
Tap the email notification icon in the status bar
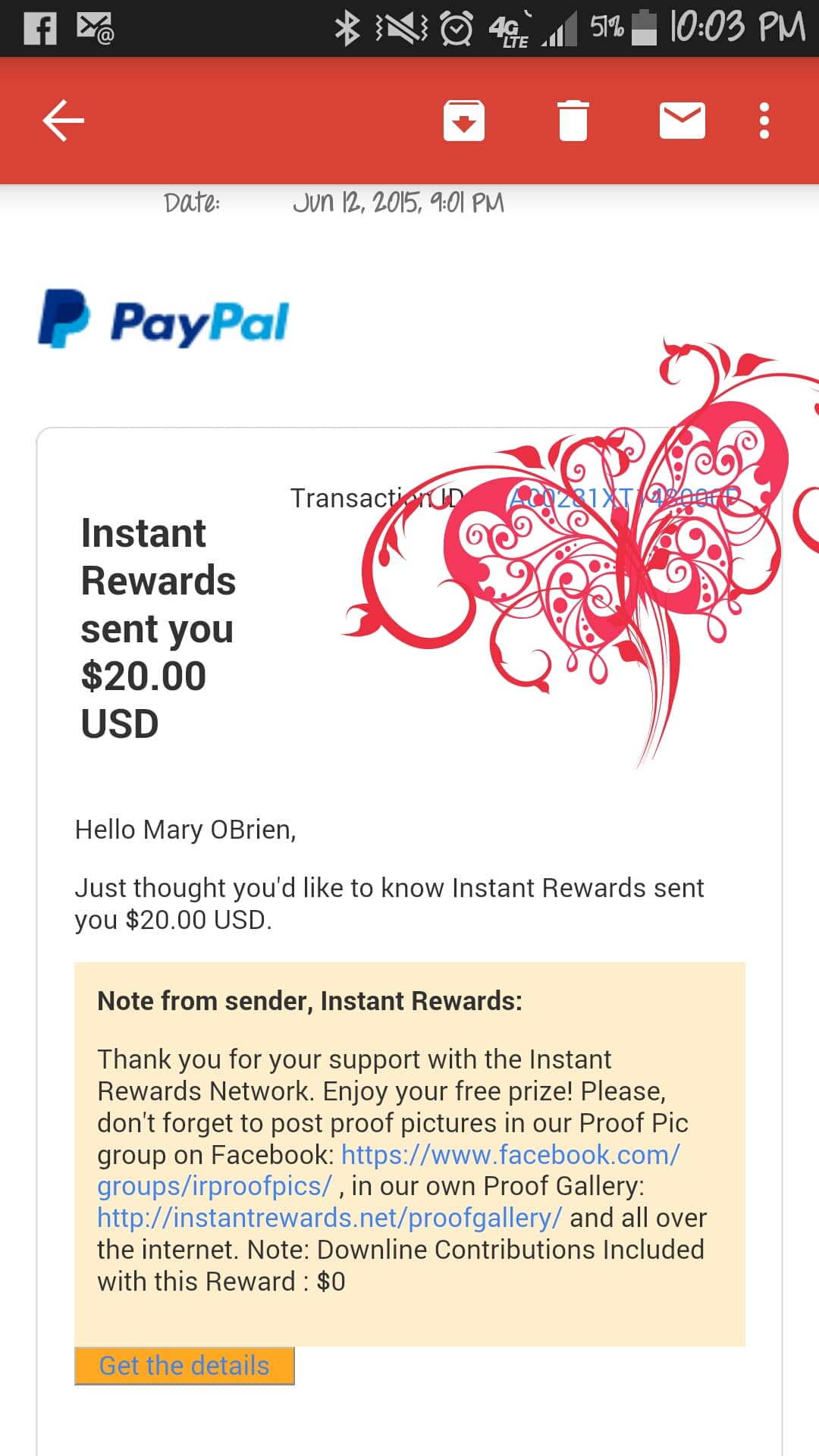[96, 29]
